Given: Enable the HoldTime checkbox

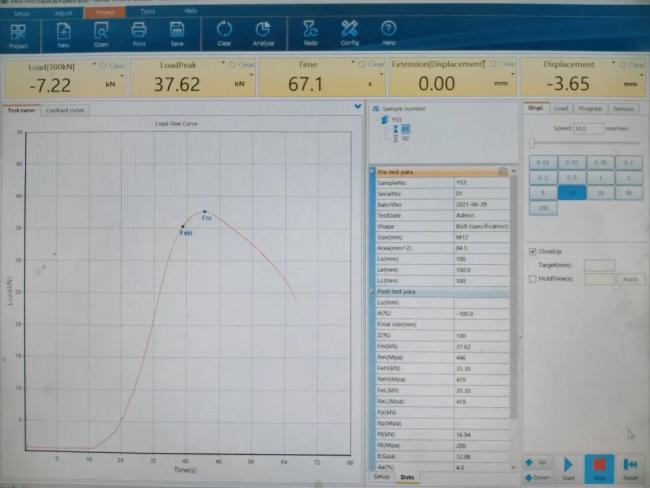Looking at the screenshot, I should (x=533, y=279).
